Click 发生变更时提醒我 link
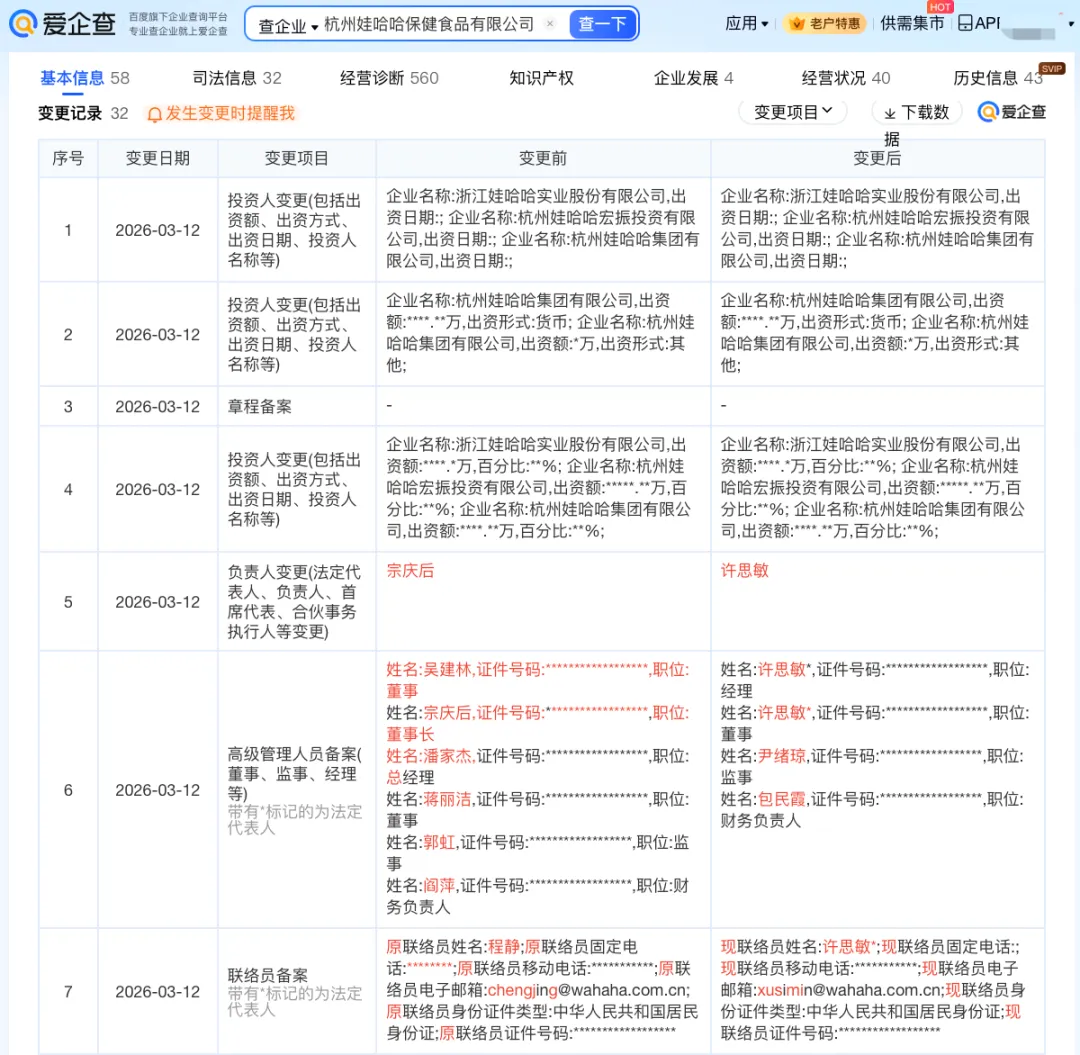Screen dimensions: 1080x1055 pyautogui.click(x=230, y=113)
